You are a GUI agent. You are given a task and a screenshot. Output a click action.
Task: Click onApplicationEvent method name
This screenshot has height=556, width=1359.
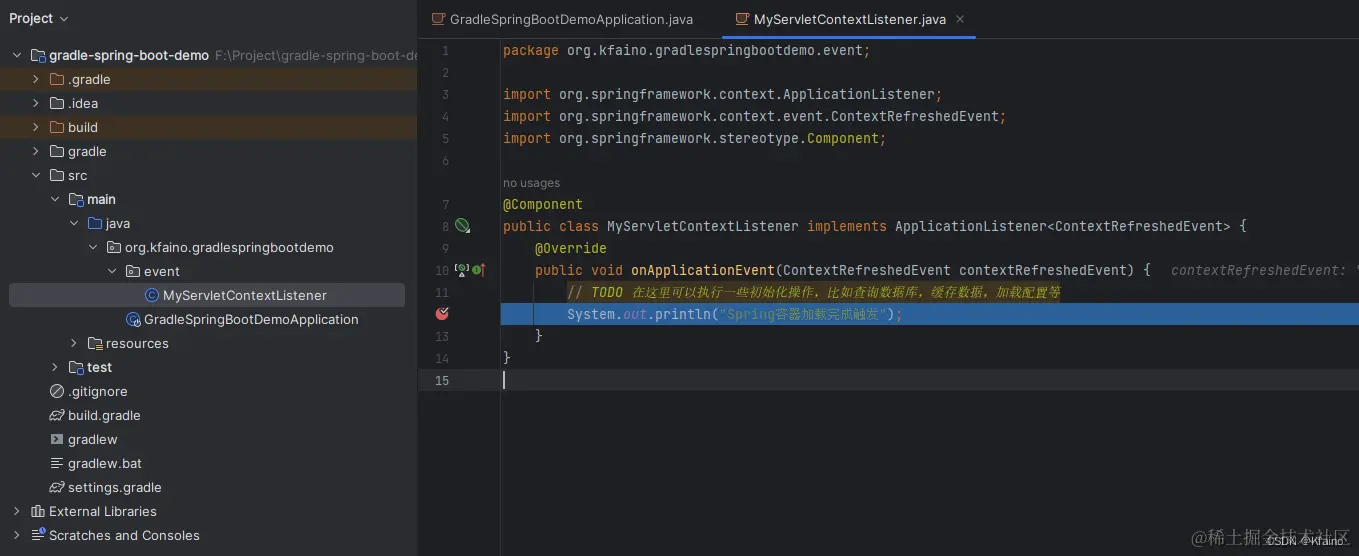[703, 270]
